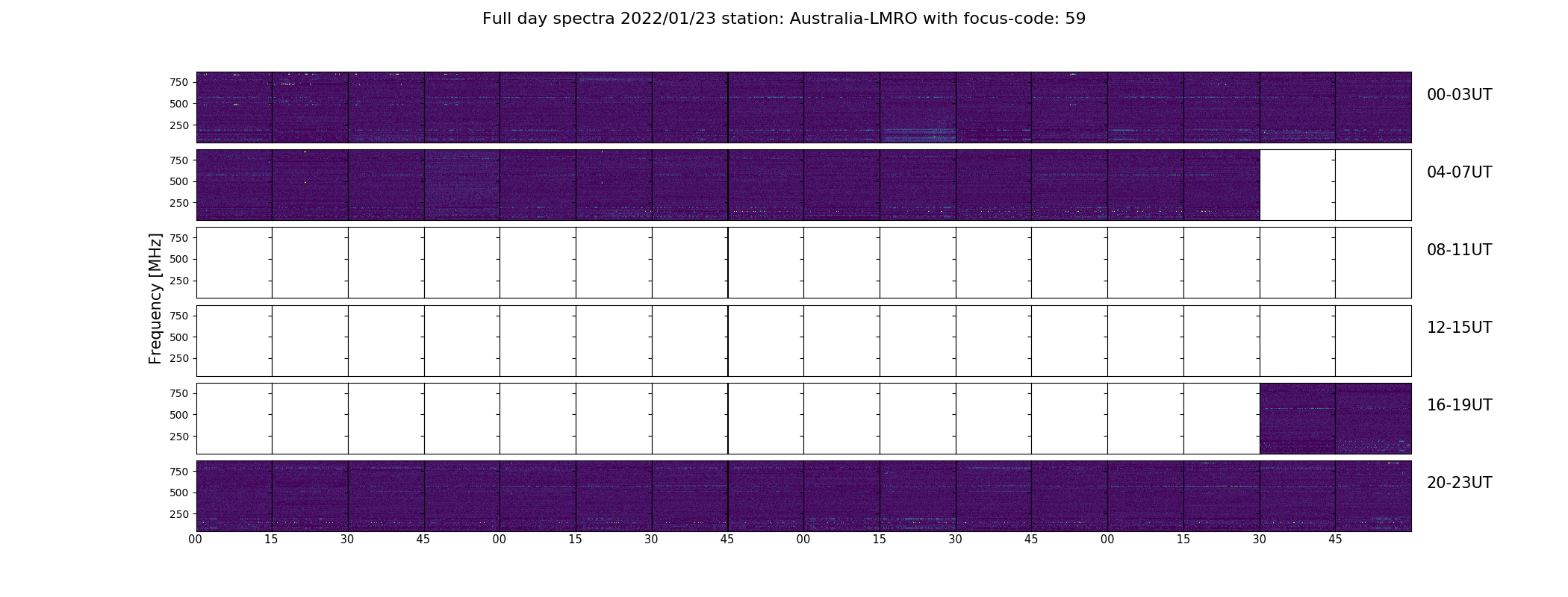Open the first spectrogram tile of 00-03UT
1568x597 pixels.
[x=234, y=107]
